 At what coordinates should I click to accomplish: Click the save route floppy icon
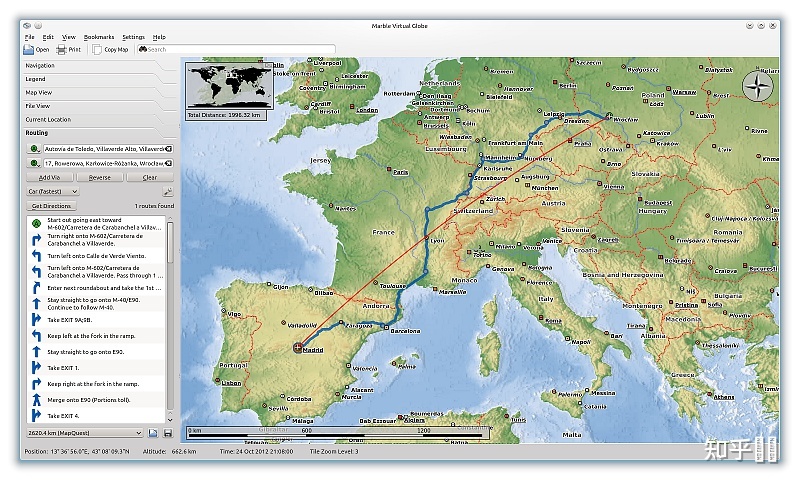click(167, 433)
